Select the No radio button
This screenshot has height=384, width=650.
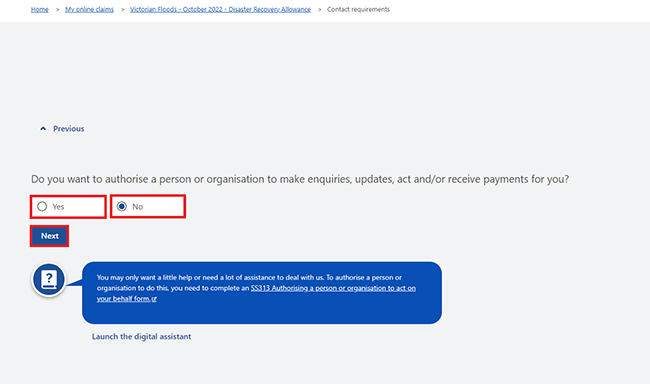[x=121, y=207]
